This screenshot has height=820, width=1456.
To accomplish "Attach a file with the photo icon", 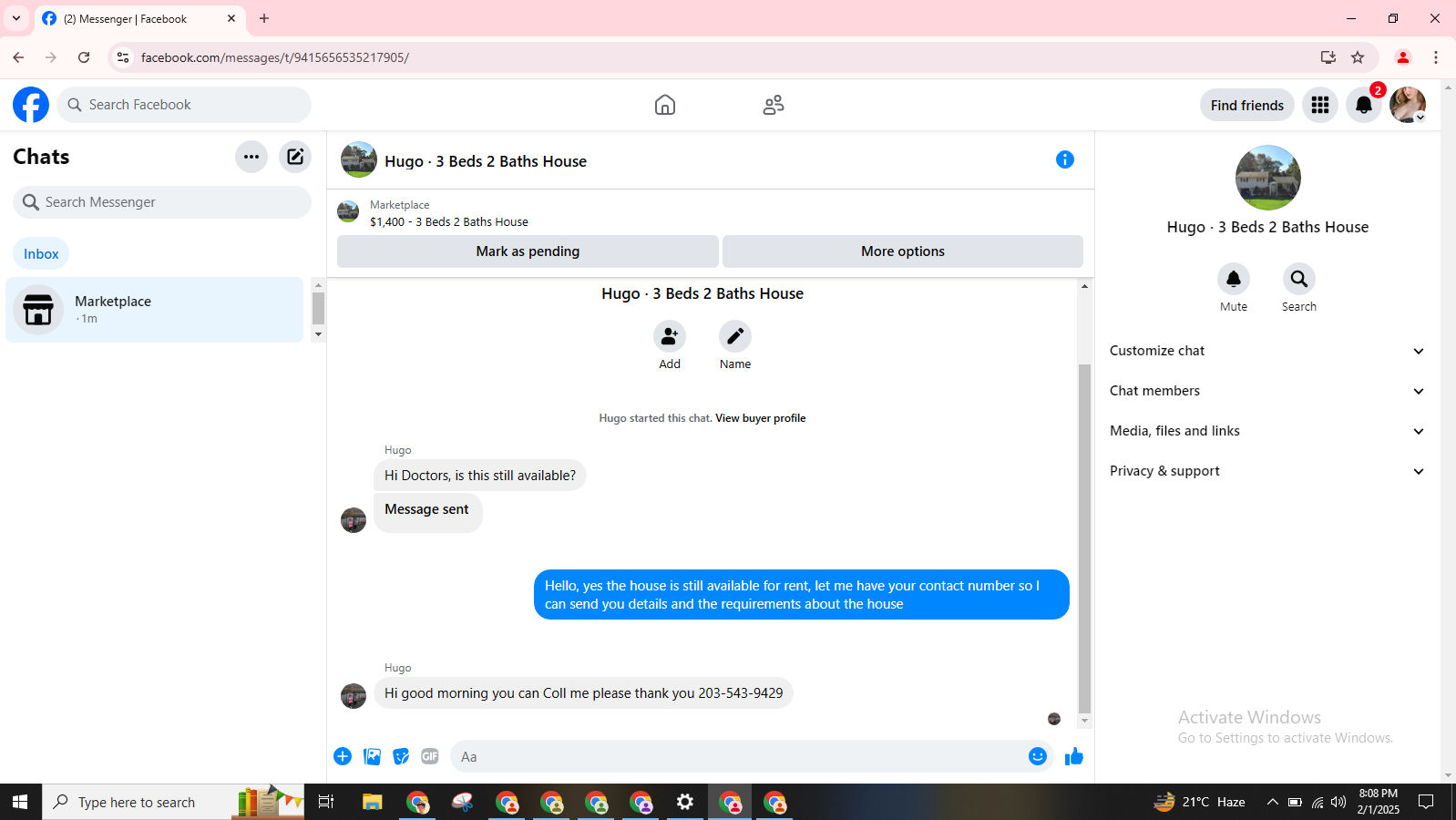I will [372, 756].
